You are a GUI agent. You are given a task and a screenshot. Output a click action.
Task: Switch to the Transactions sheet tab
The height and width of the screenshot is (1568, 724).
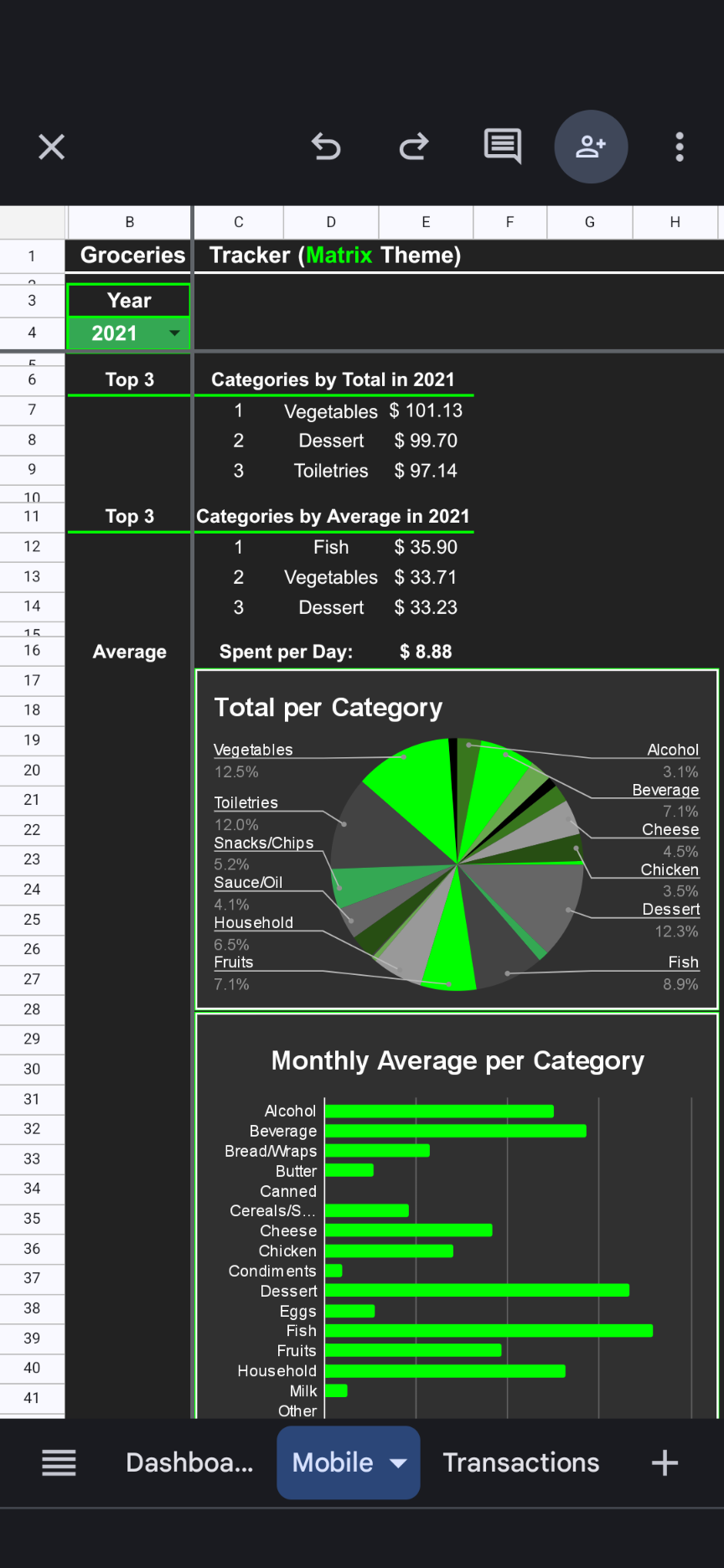[x=520, y=1462]
